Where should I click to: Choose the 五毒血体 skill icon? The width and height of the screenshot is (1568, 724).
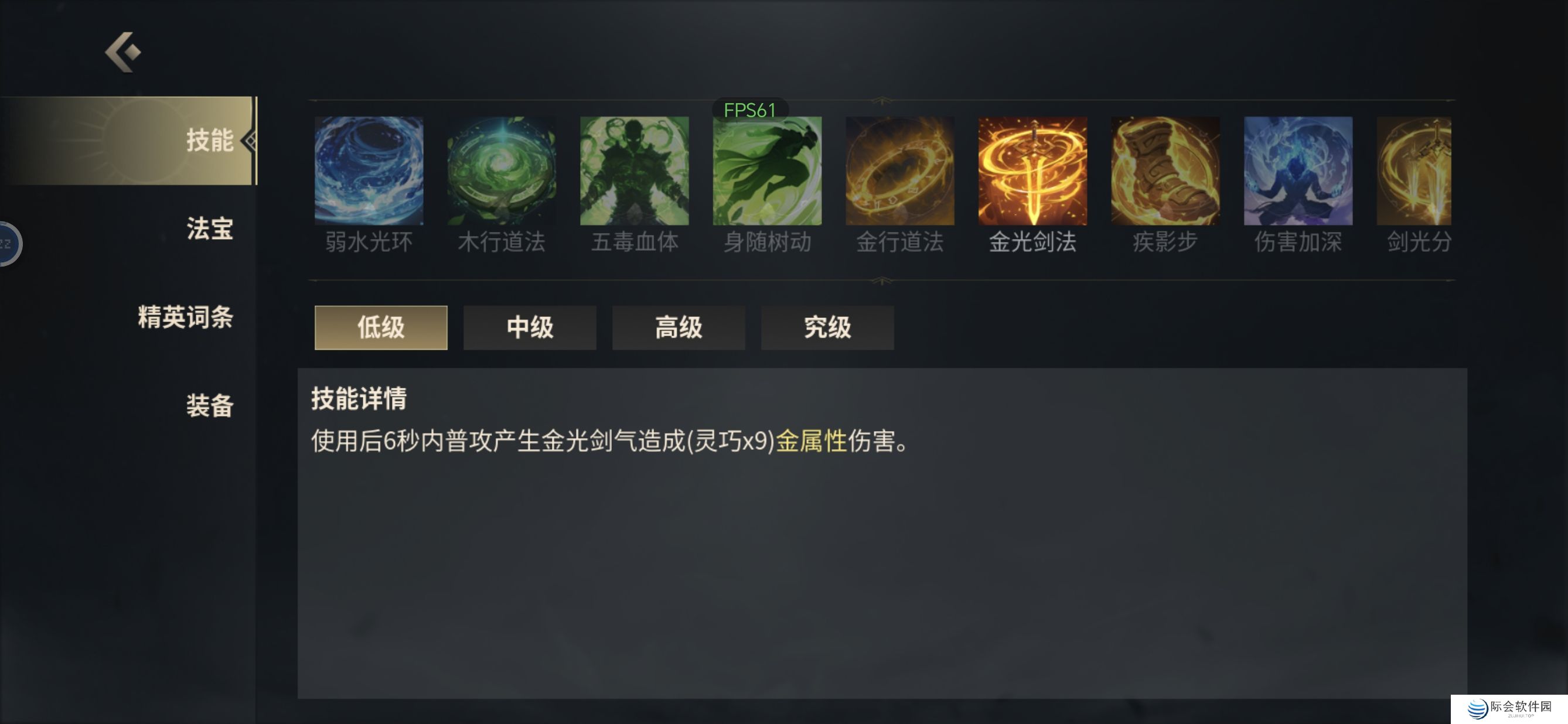tap(634, 171)
